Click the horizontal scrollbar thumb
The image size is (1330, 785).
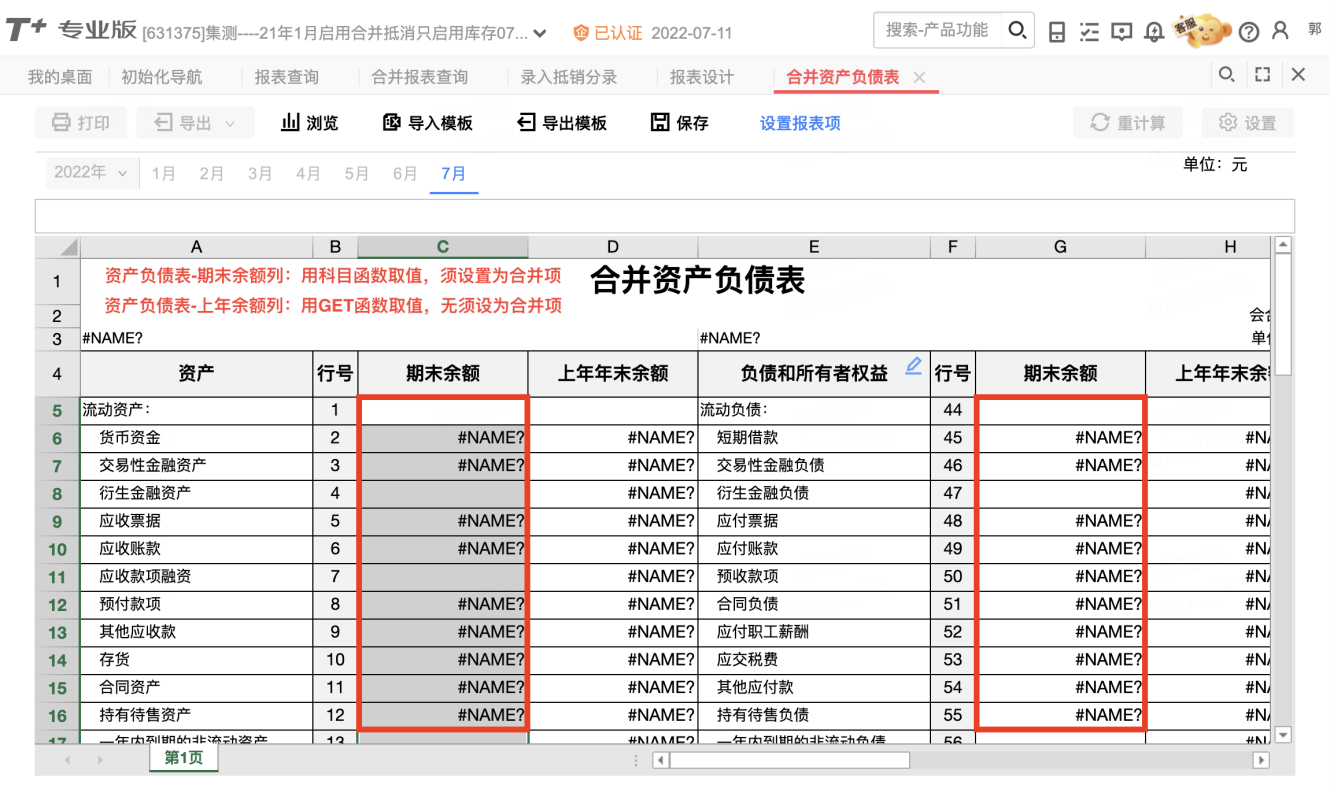(790, 760)
